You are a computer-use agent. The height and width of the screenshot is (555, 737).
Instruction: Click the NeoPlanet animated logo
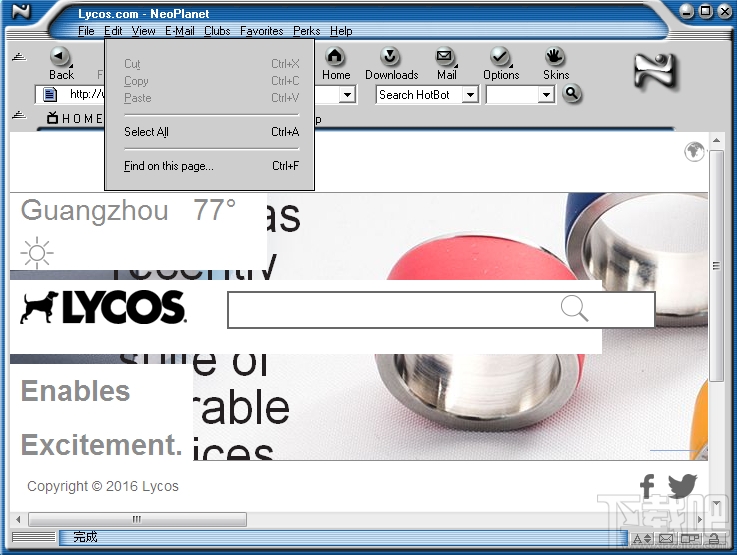coord(657,71)
